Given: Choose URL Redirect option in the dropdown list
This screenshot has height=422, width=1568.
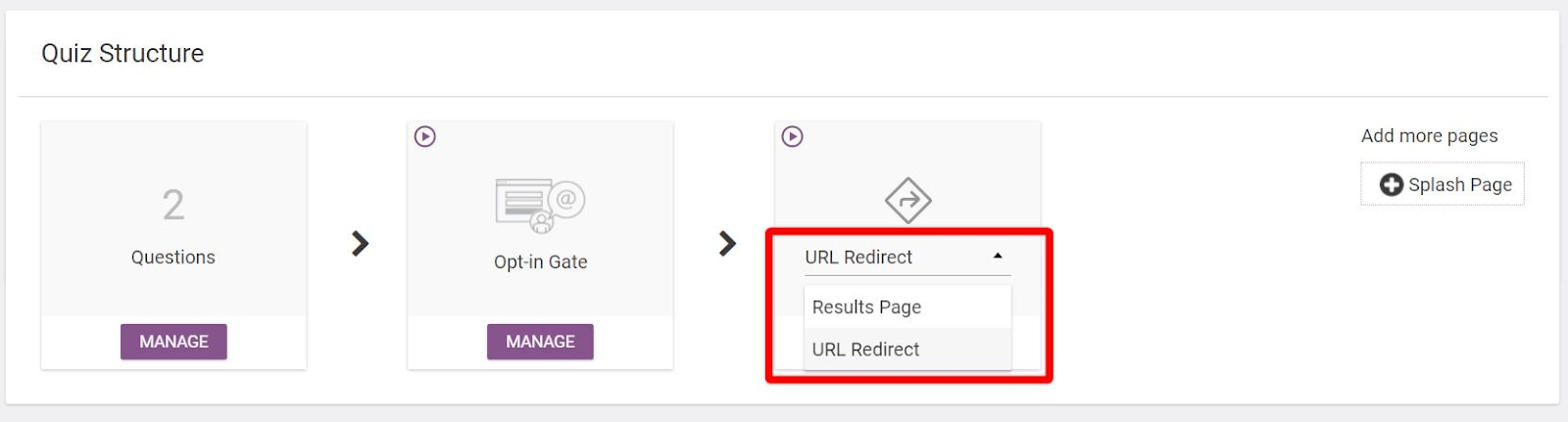Looking at the screenshot, I should click(x=865, y=350).
